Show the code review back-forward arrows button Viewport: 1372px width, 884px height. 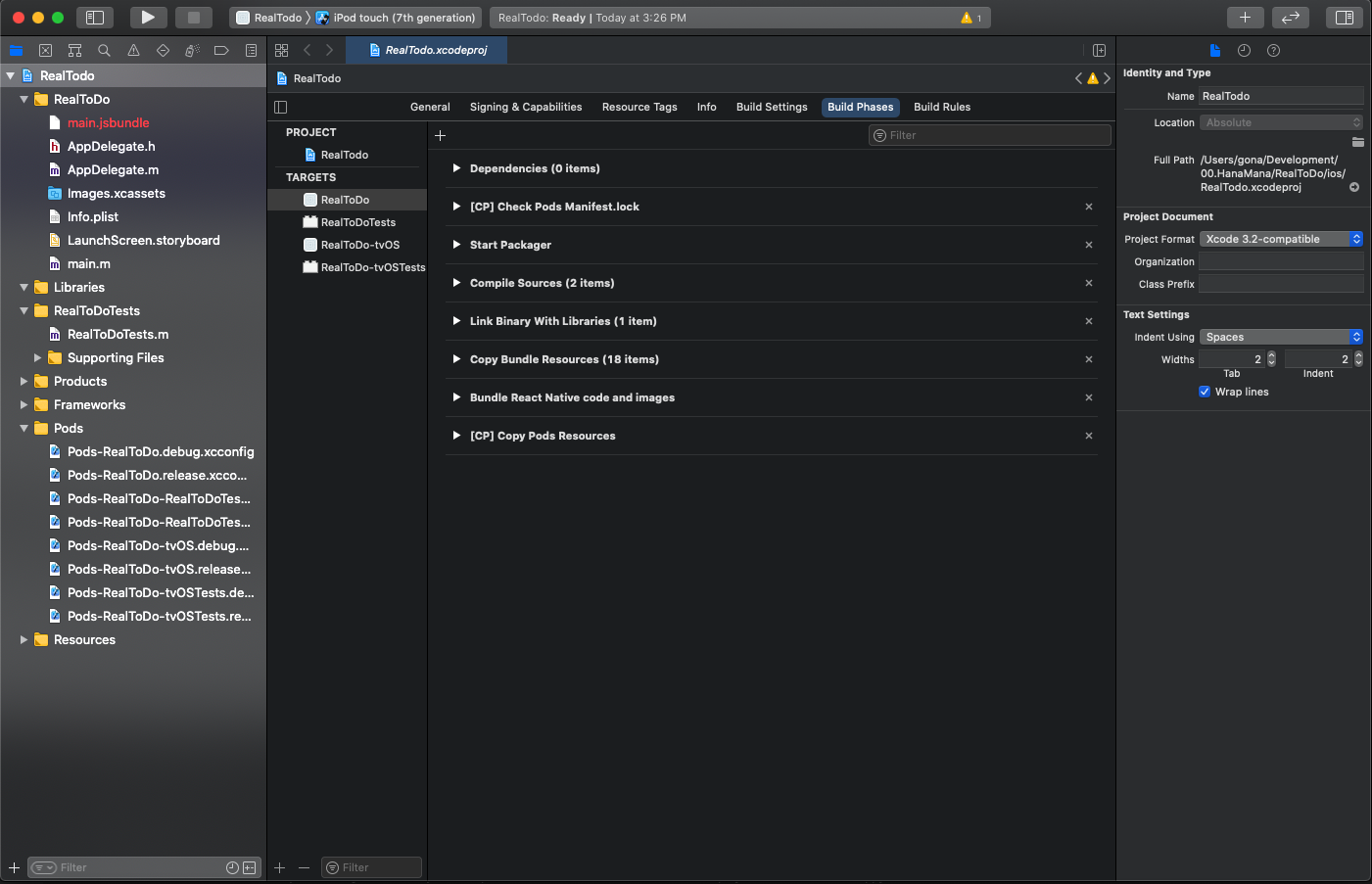(x=1291, y=18)
